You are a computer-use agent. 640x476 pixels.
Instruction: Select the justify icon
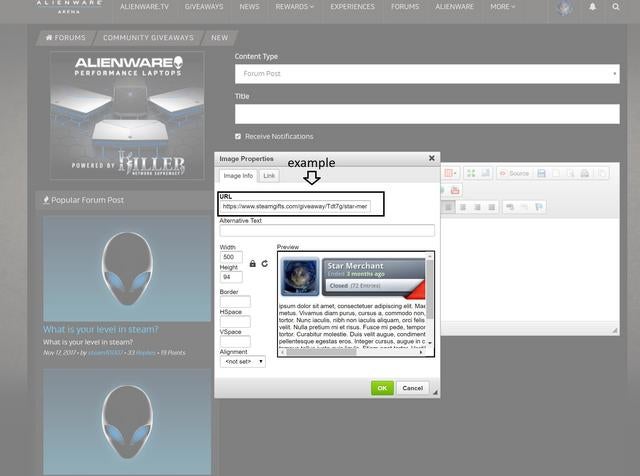click(491, 207)
